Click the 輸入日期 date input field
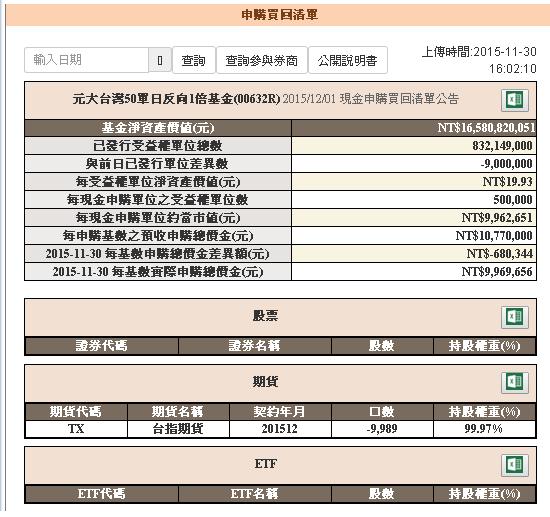This screenshot has height=517, width=550. (87, 60)
